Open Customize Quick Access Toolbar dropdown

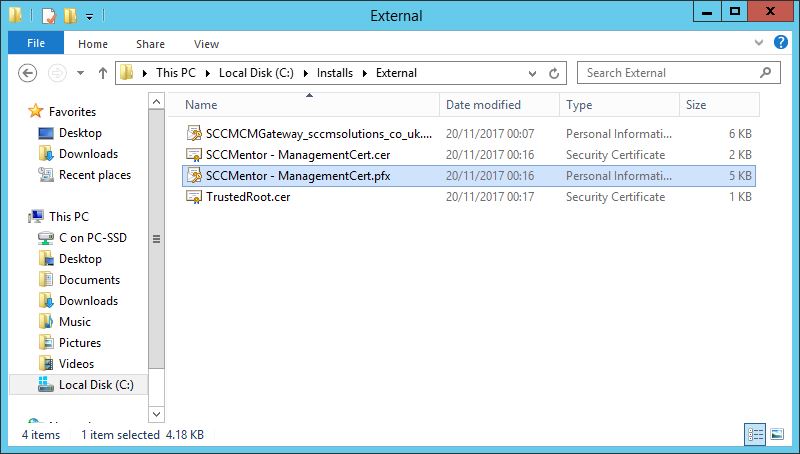(x=89, y=17)
